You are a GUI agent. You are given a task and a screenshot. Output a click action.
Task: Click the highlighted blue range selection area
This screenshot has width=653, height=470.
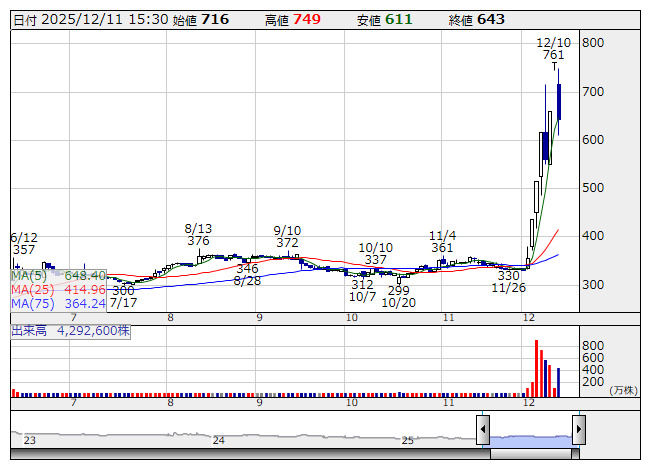pyautogui.click(x=530, y=438)
